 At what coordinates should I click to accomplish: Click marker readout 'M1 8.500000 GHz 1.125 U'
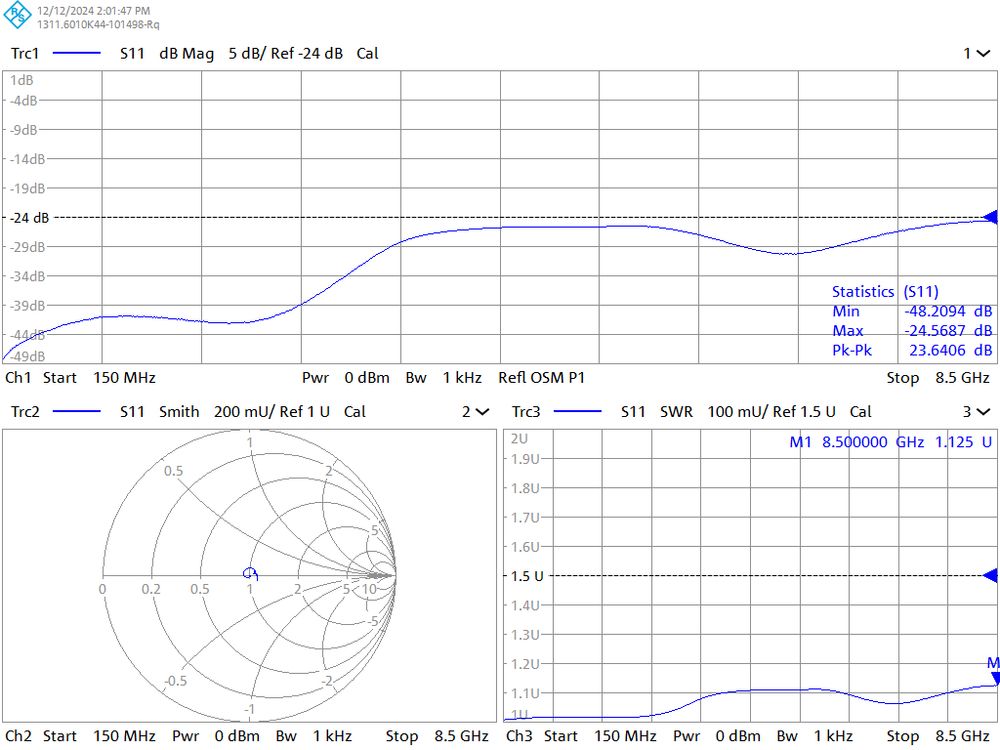click(890, 442)
